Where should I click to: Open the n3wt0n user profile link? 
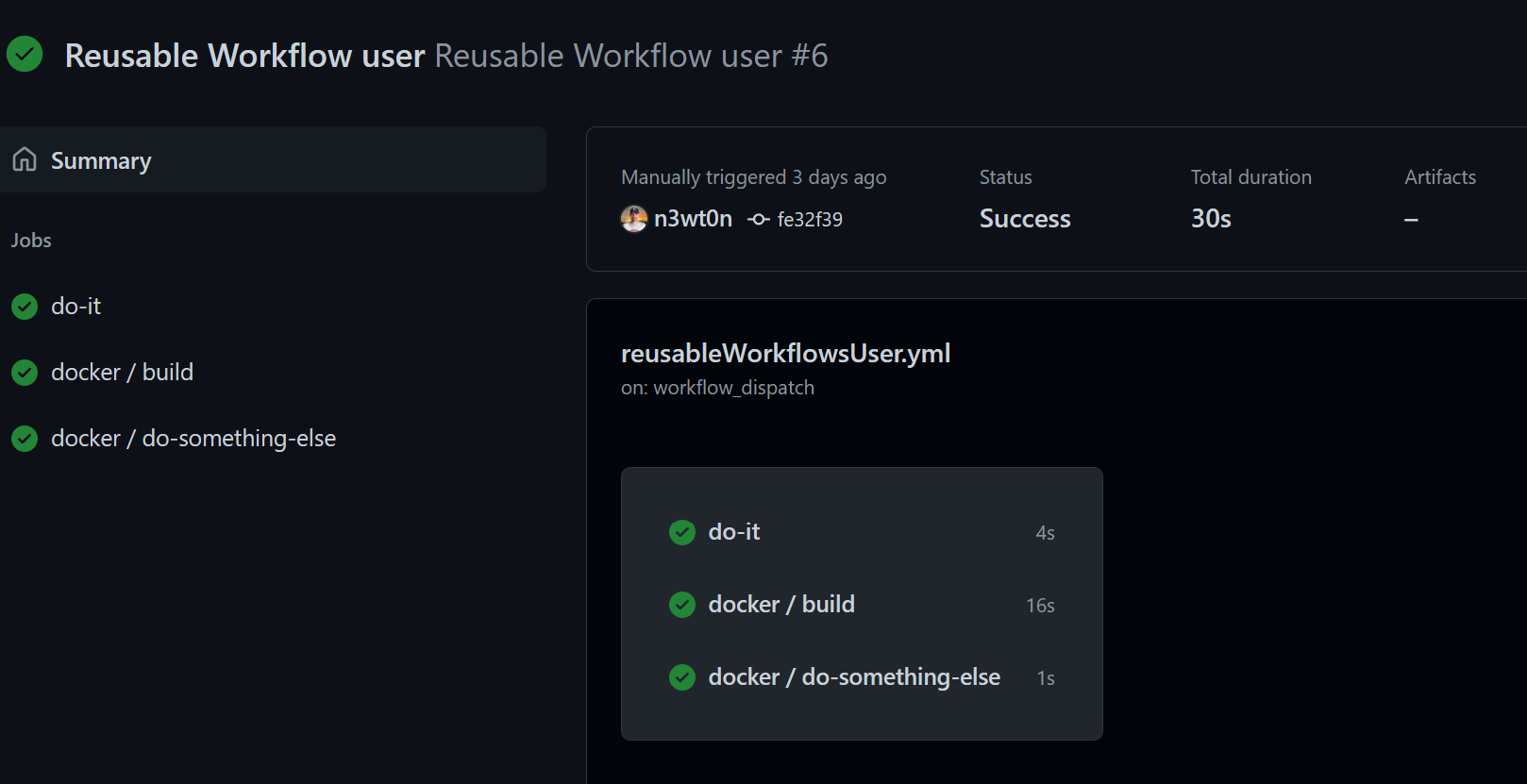pyautogui.click(x=693, y=219)
